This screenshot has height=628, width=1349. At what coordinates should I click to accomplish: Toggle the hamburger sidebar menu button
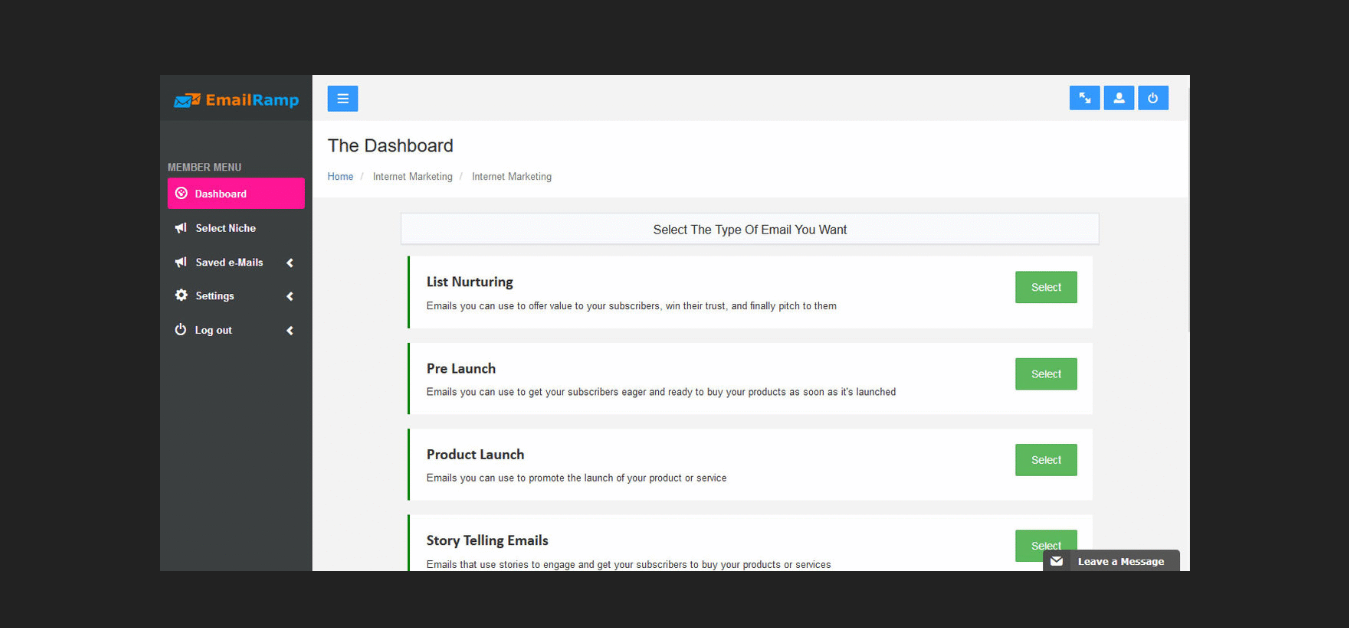[343, 98]
